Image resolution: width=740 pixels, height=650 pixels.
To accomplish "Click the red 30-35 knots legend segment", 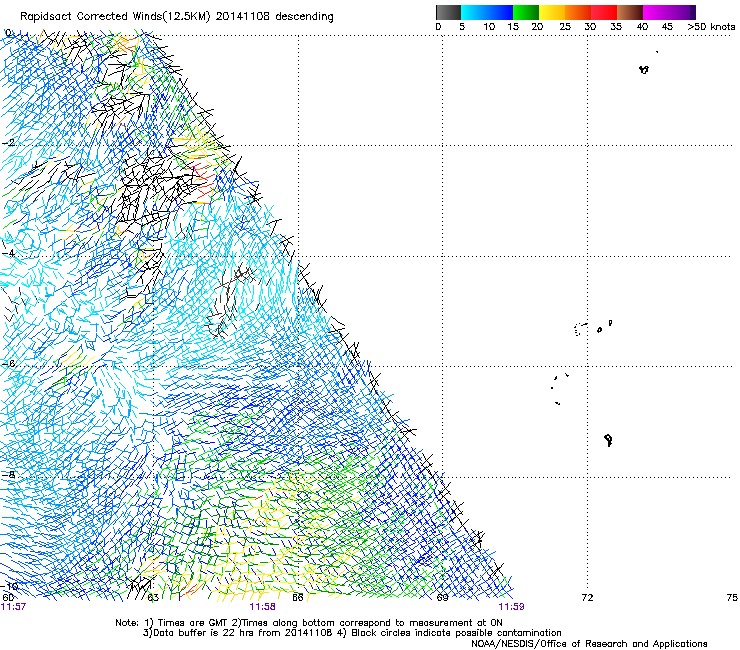I will (604, 12).
